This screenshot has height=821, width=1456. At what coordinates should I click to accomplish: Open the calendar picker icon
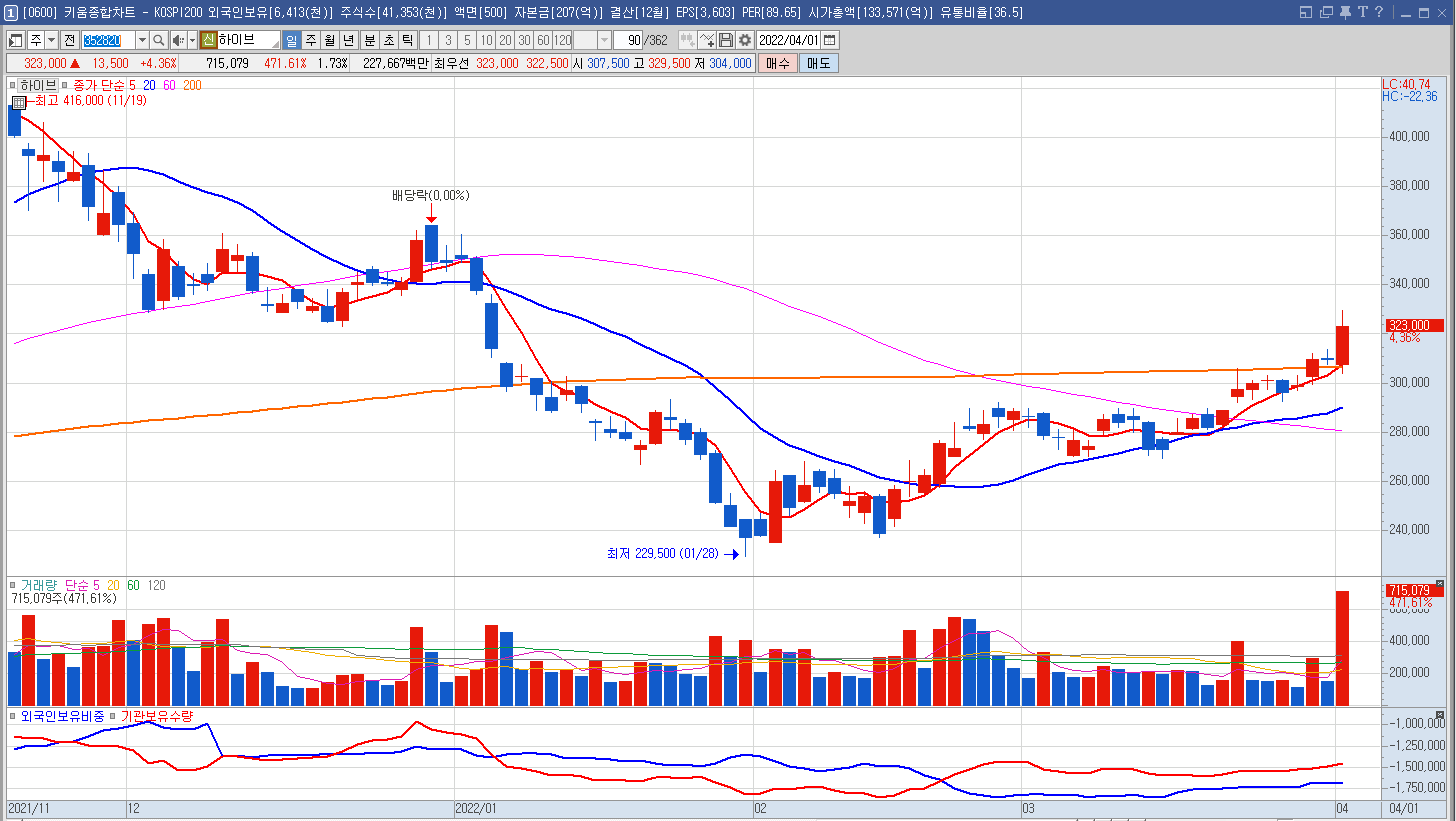[830, 40]
